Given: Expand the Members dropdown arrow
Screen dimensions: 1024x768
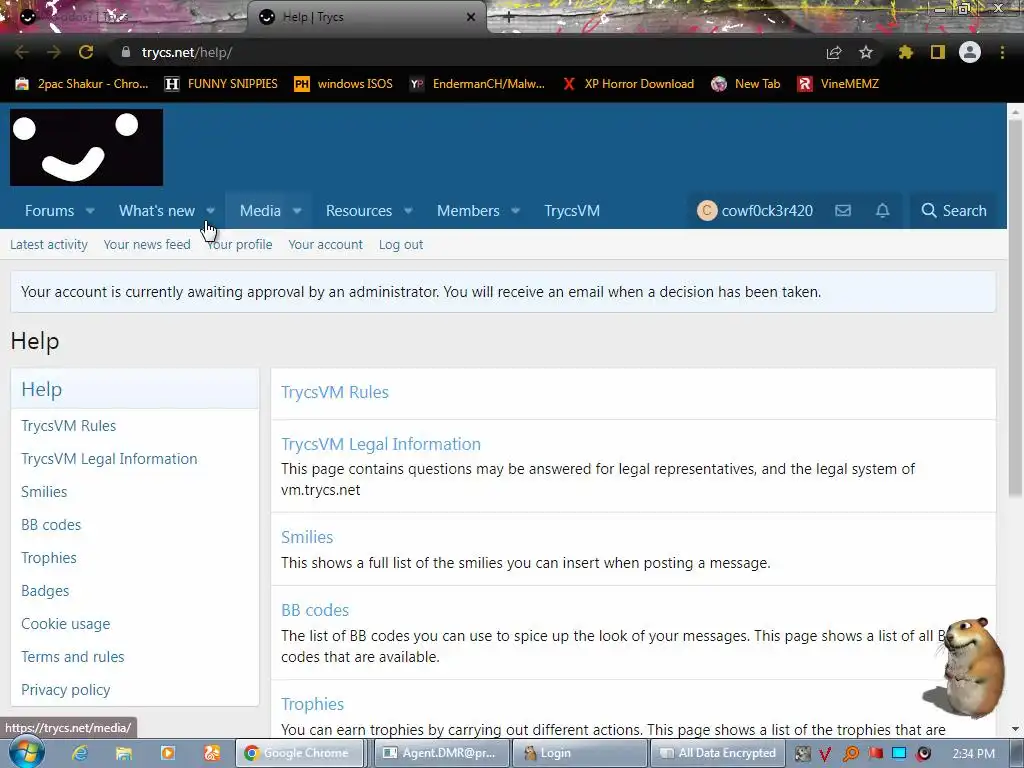Looking at the screenshot, I should tap(515, 211).
